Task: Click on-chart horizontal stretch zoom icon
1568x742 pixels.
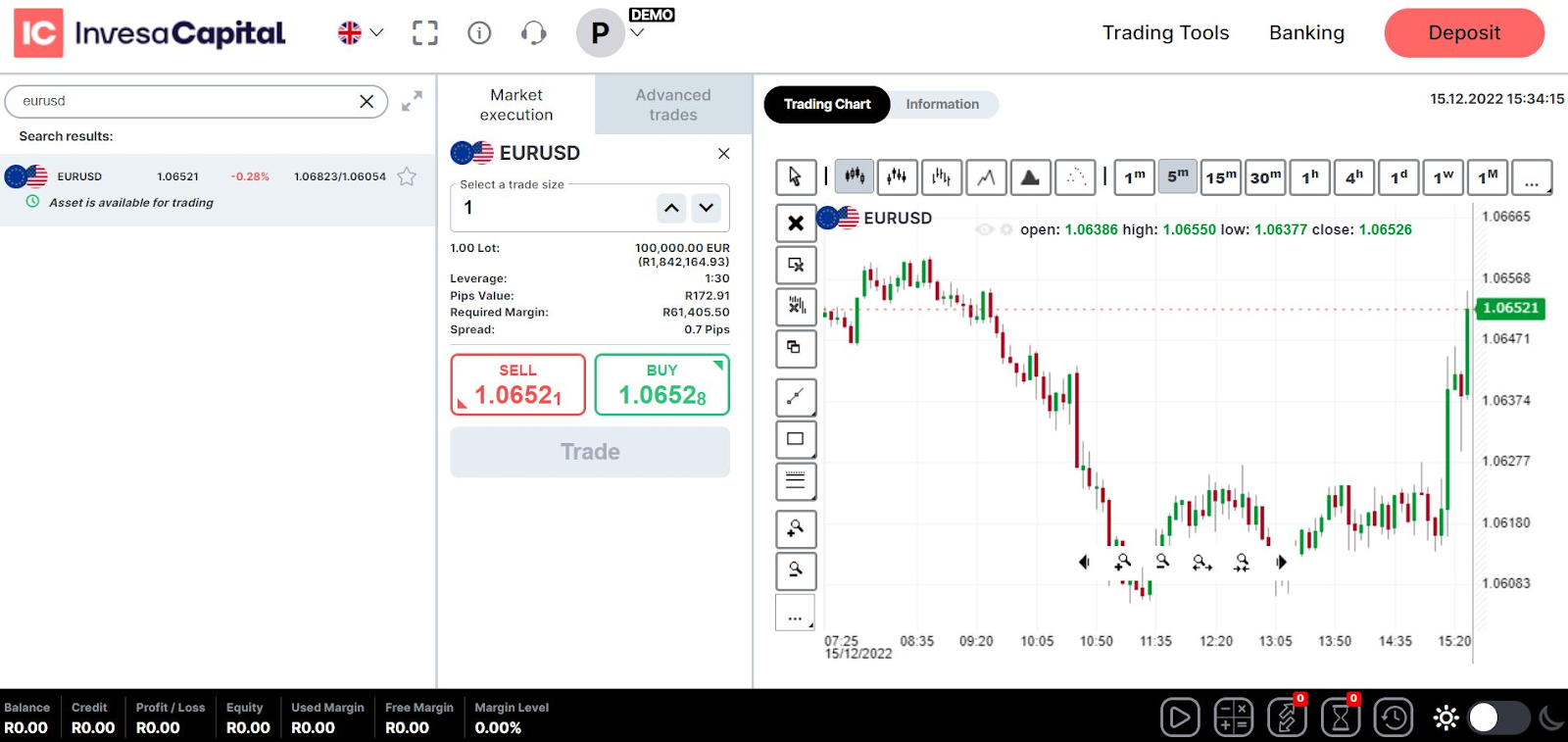Action: [x=1202, y=562]
